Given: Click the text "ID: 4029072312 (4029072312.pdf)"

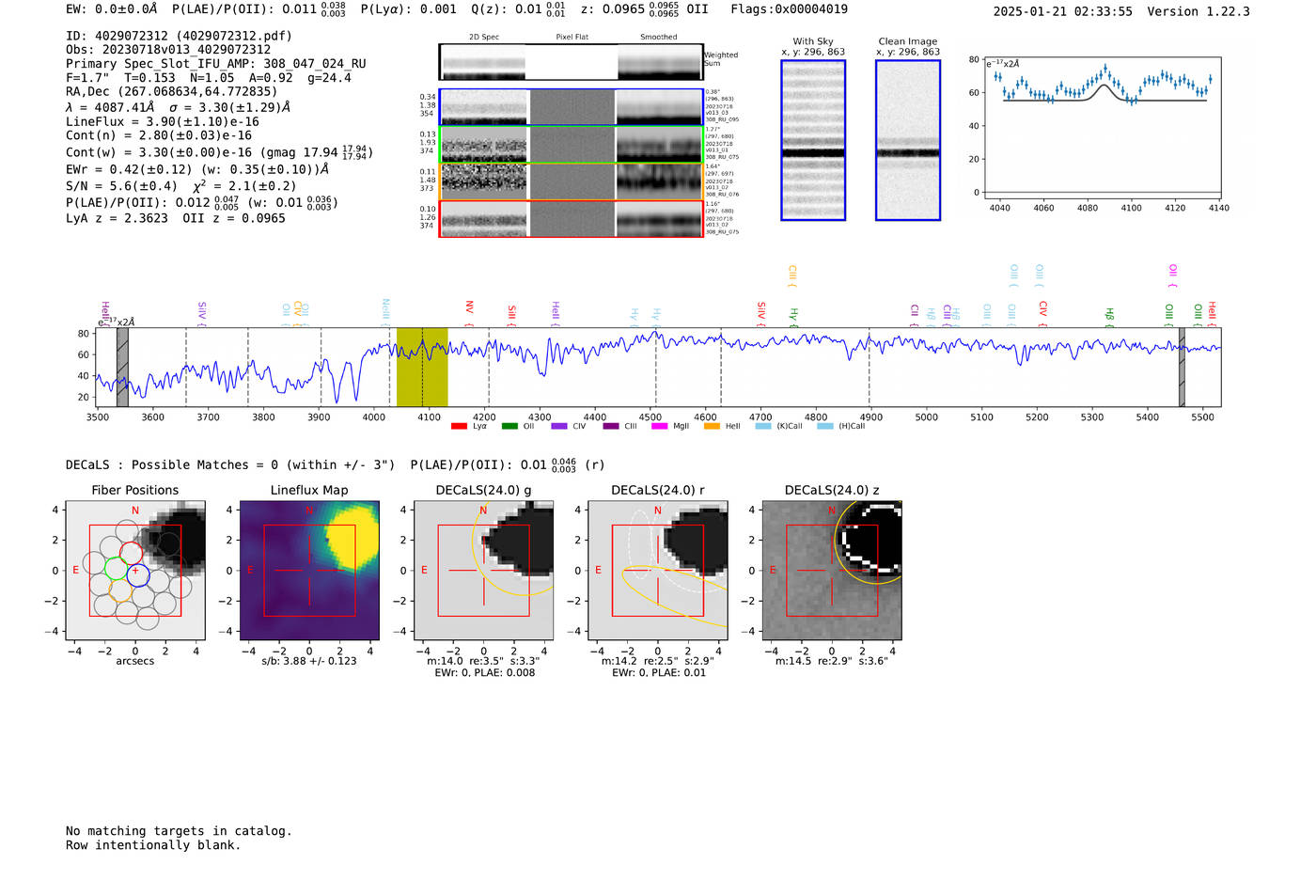Looking at the screenshot, I should [179, 36].
